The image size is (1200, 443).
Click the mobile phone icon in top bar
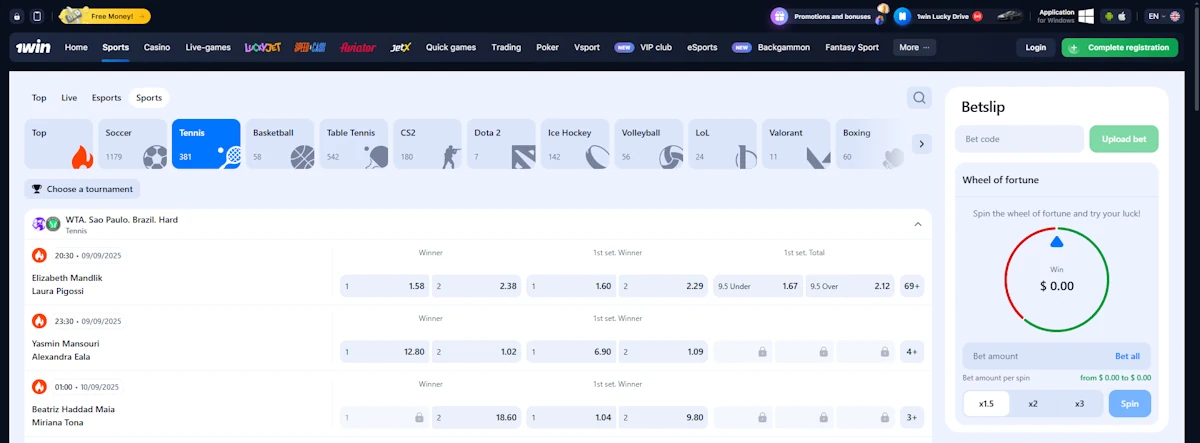pos(38,16)
